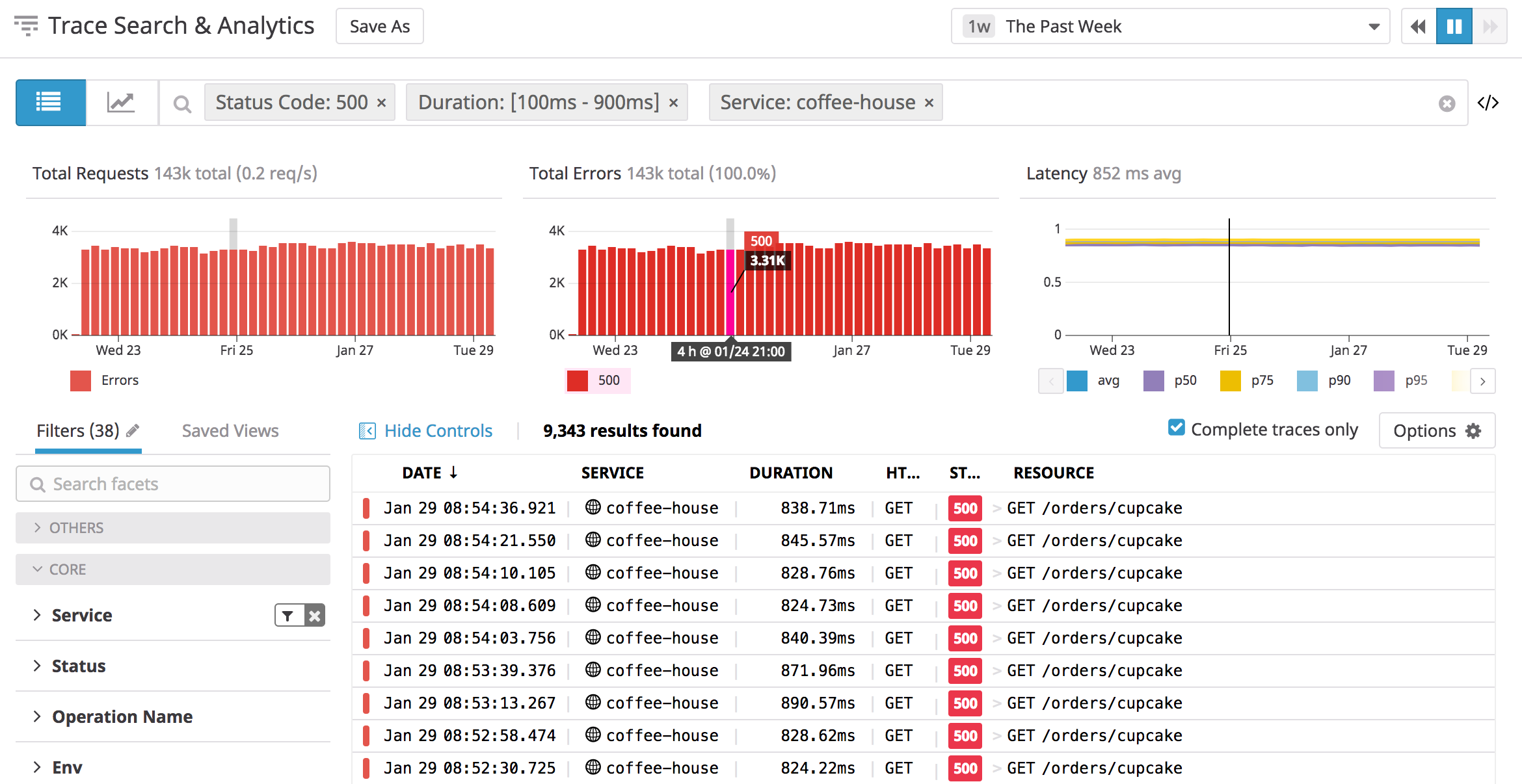Apply the Service facet funnel filter
The width and height of the screenshot is (1522, 784).
click(287, 615)
